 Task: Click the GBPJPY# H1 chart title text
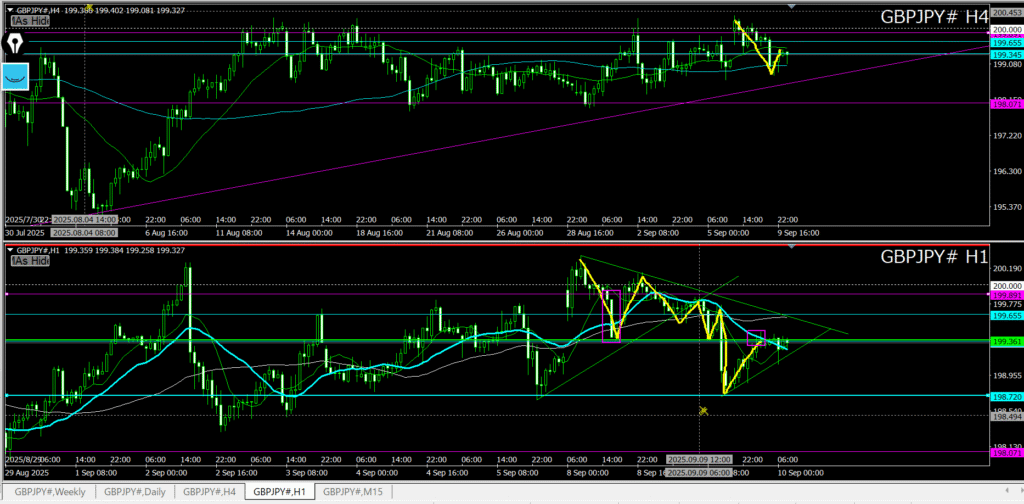935,256
